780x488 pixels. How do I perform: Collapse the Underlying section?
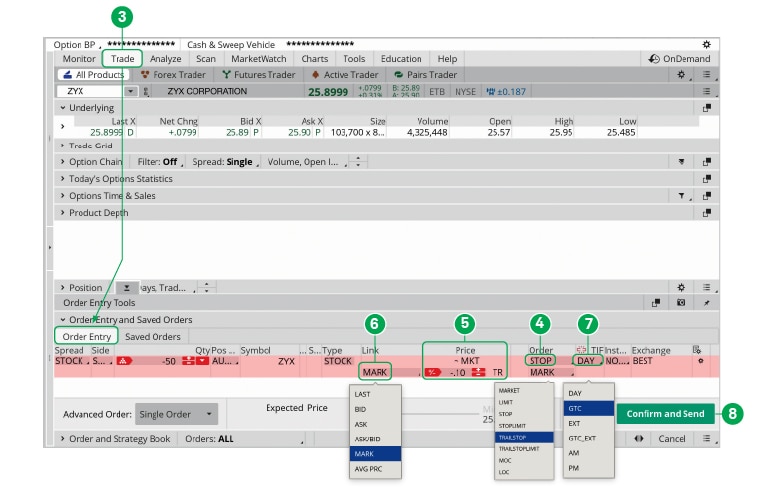click(63, 107)
